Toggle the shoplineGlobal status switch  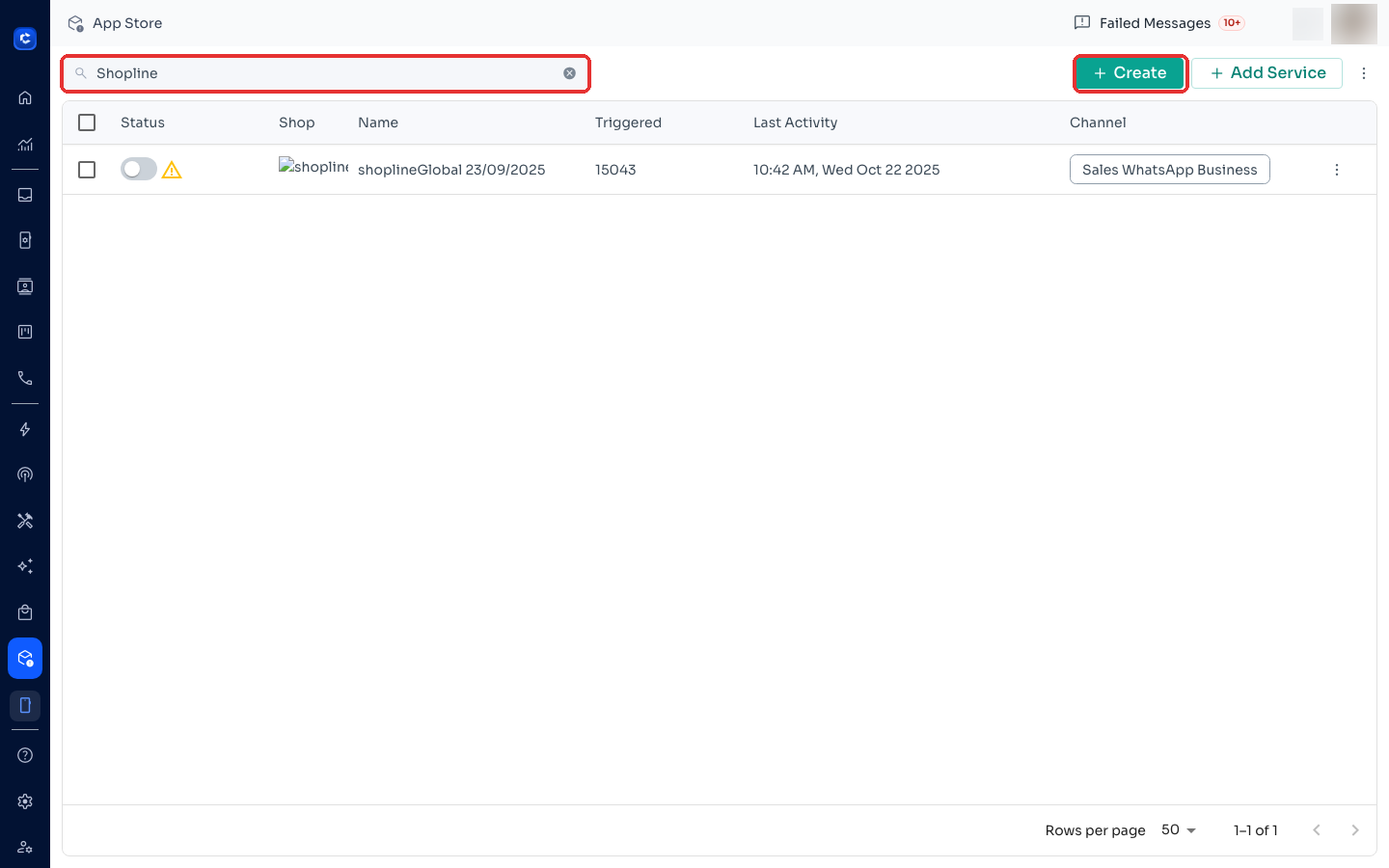click(139, 170)
